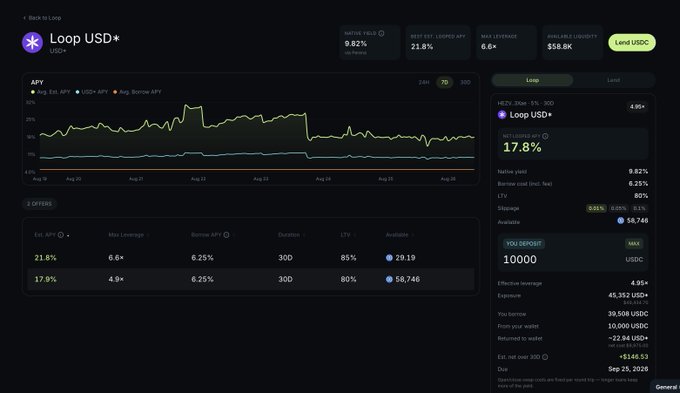
Task: Click the MAX deposit button
Action: coord(634,244)
